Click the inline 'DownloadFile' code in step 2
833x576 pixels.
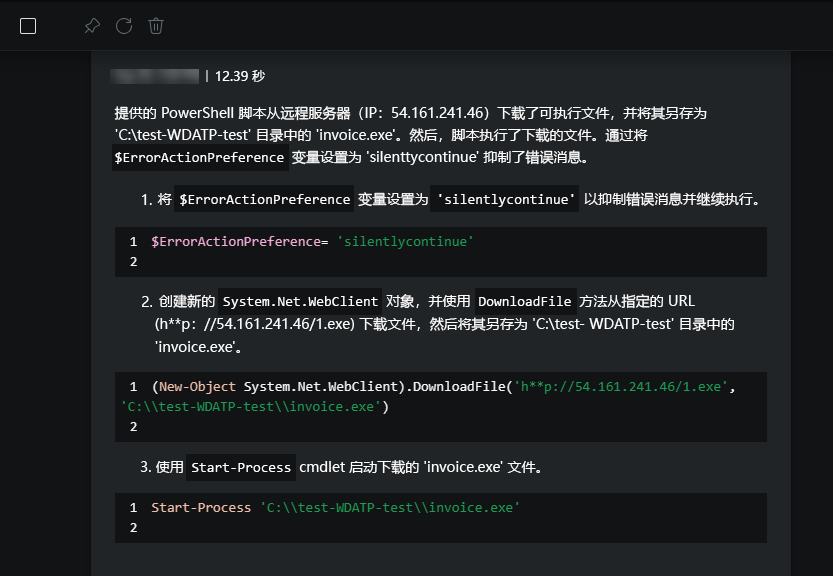(x=524, y=301)
